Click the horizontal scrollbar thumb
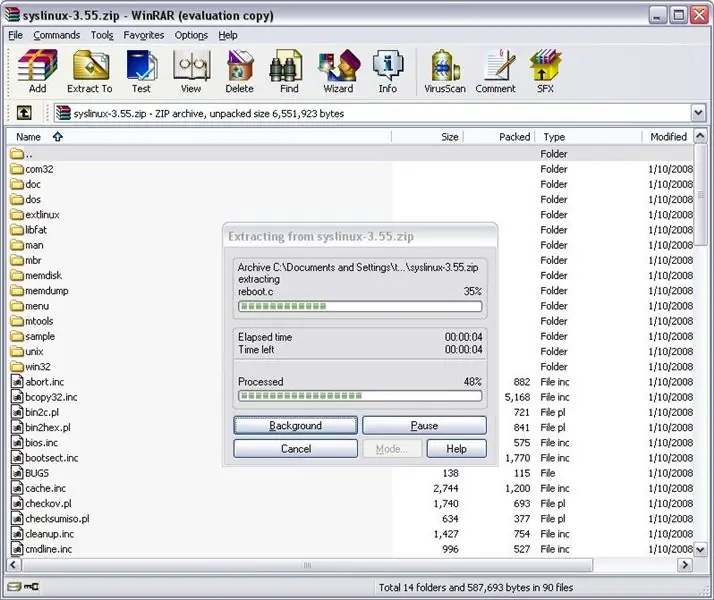The image size is (714, 600). pos(307,565)
